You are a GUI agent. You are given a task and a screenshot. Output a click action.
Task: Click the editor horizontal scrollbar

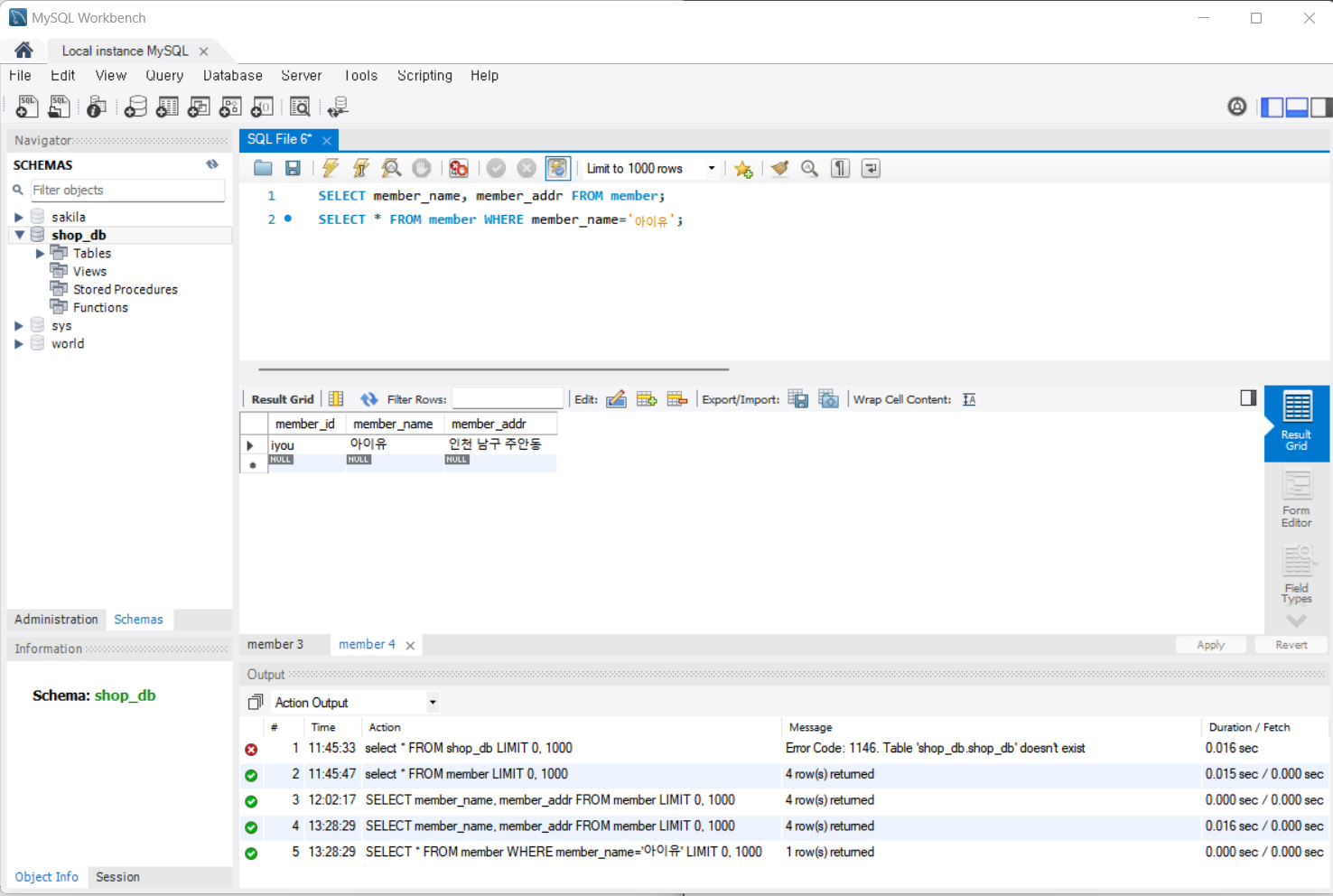coord(494,369)
